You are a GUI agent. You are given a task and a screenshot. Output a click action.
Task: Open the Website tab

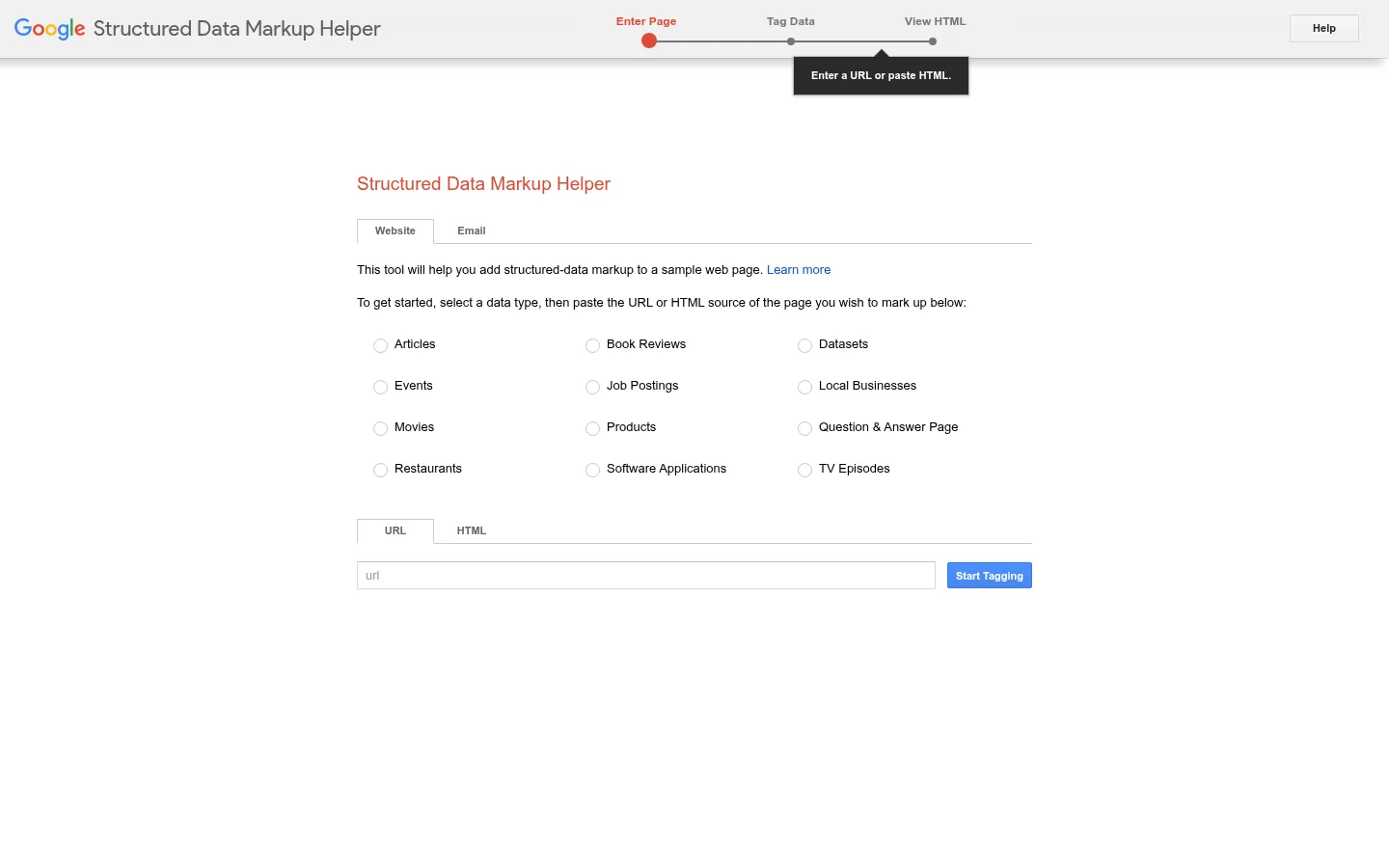(x=395, y=231)
